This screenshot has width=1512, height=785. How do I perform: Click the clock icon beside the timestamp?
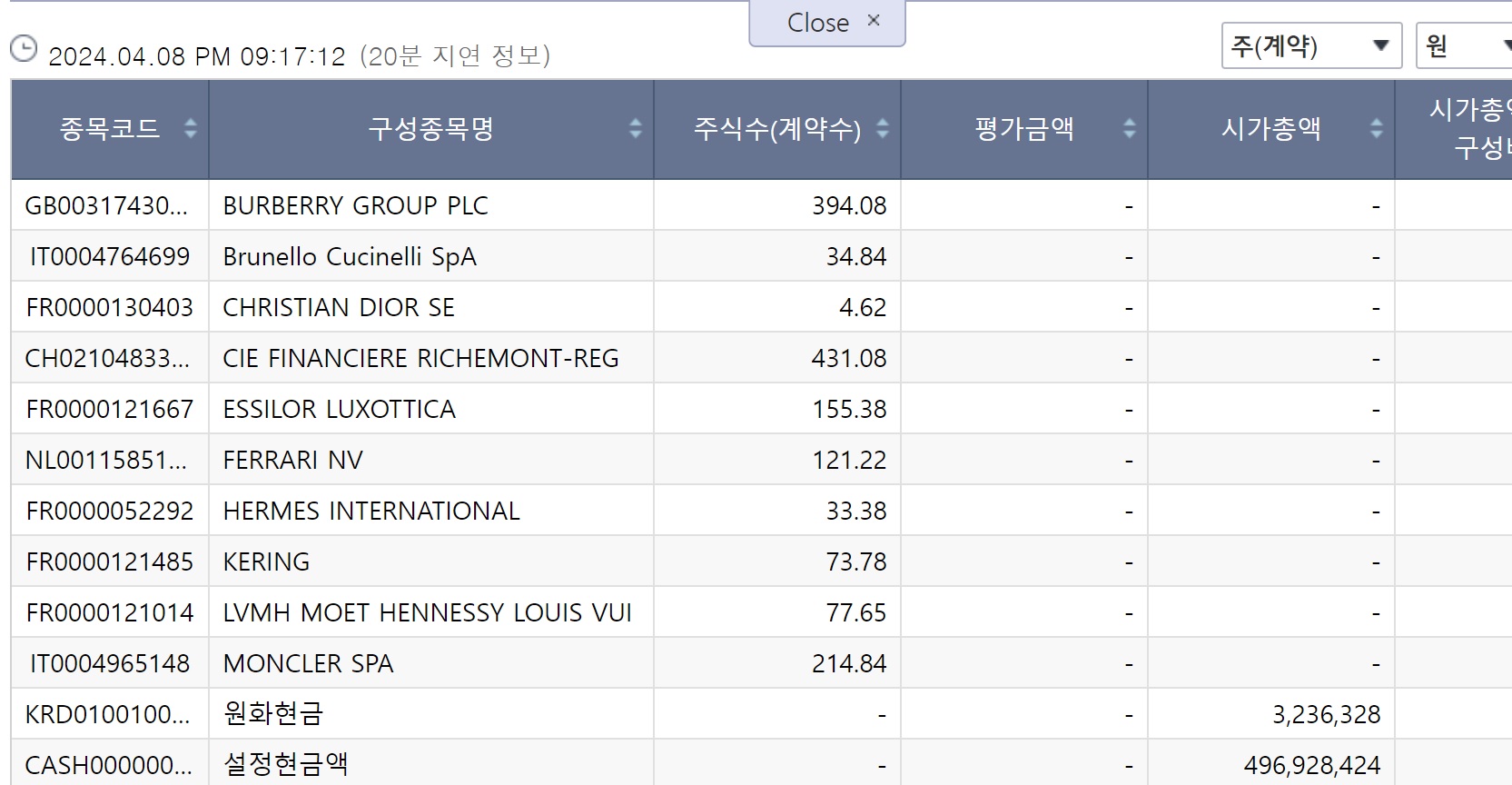24,48
